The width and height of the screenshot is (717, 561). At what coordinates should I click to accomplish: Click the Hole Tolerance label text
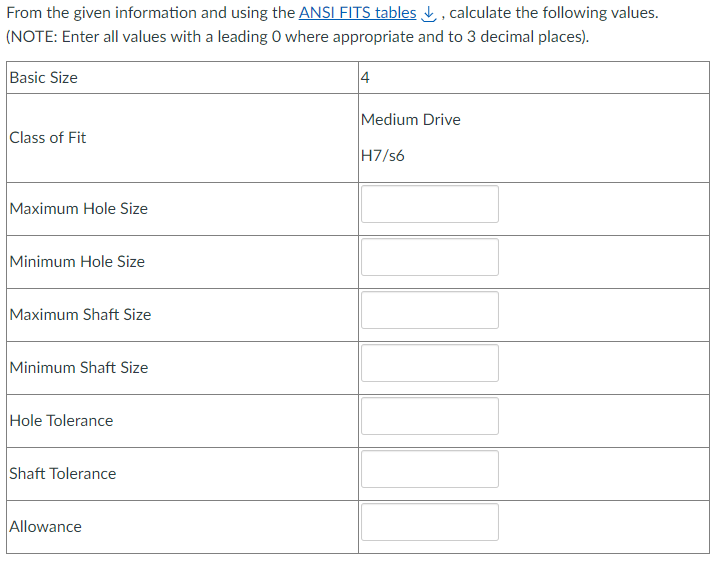[x=61, y=421]
